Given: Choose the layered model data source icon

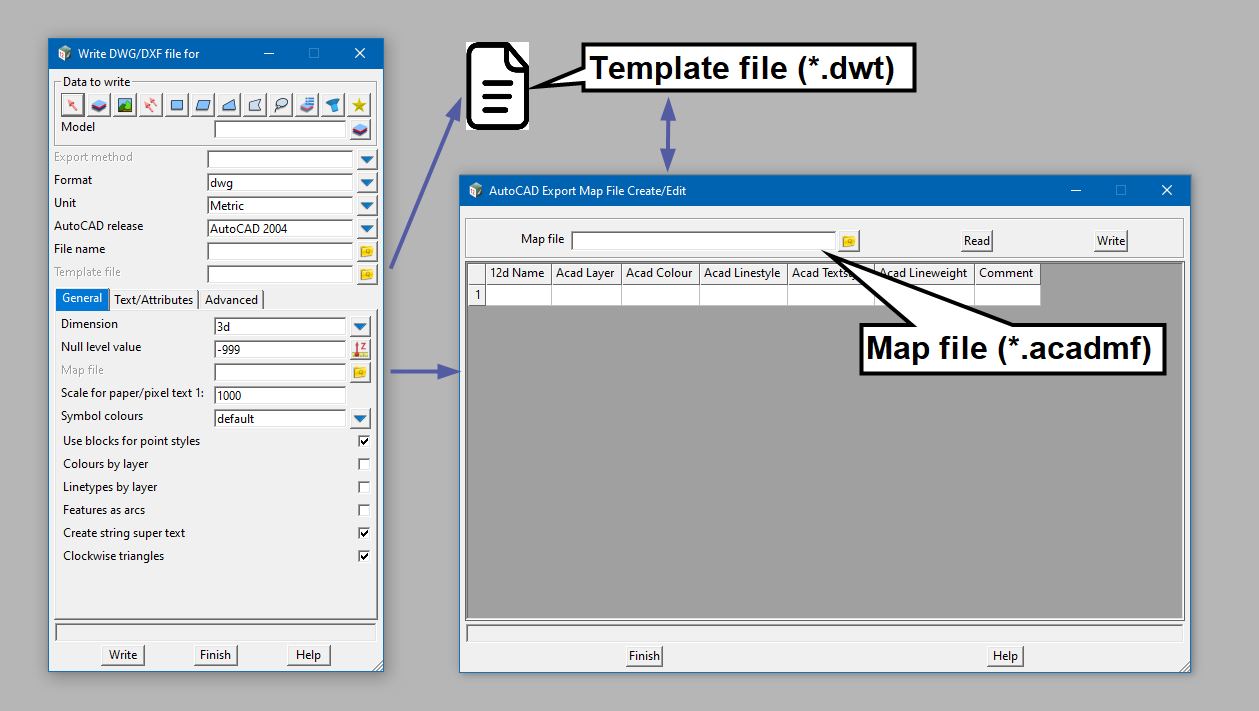Looking at the screenshot, I should point(99,104).
